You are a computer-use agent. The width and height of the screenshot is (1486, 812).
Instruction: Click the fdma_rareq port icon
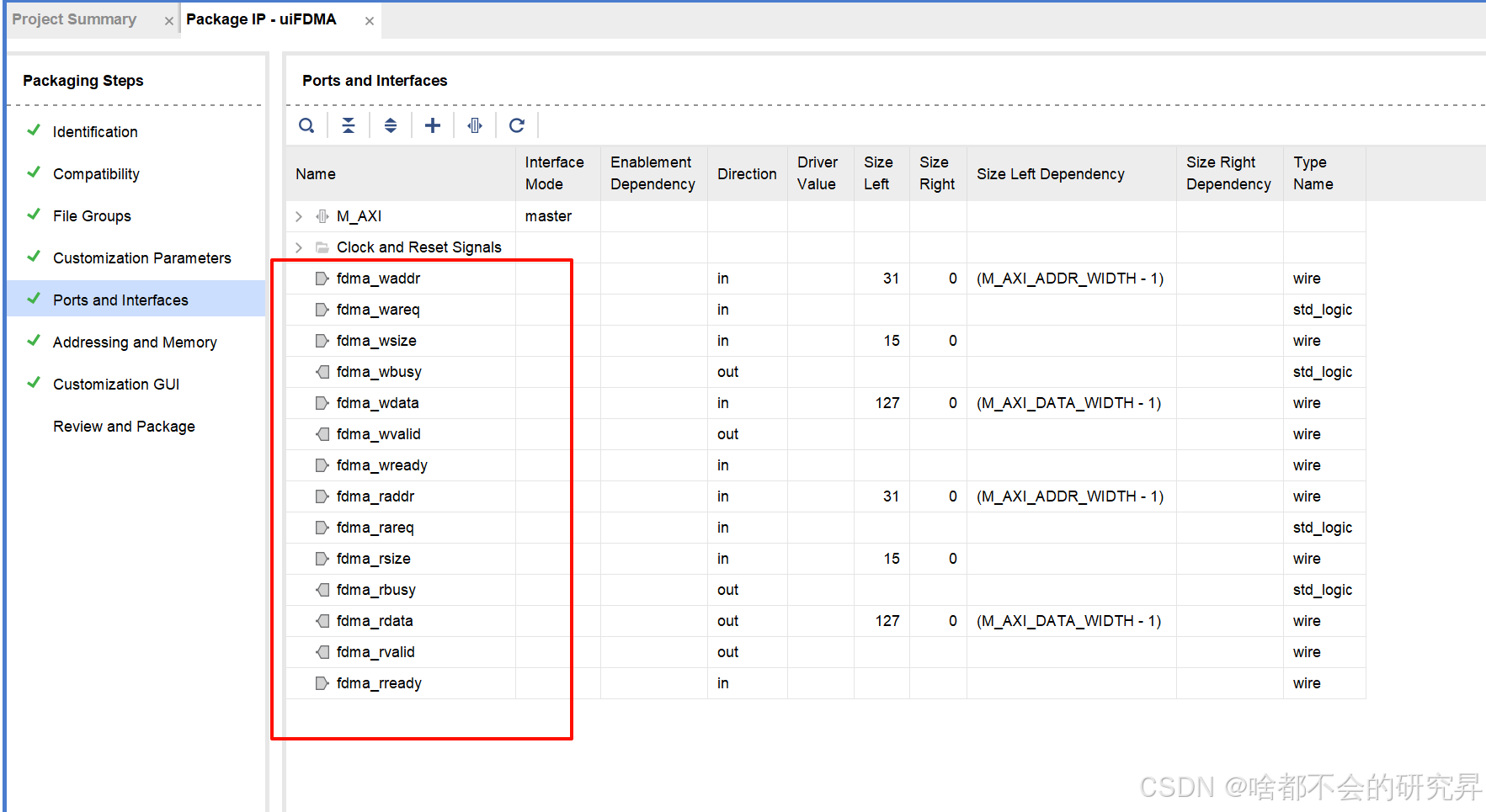pos(322,528)
